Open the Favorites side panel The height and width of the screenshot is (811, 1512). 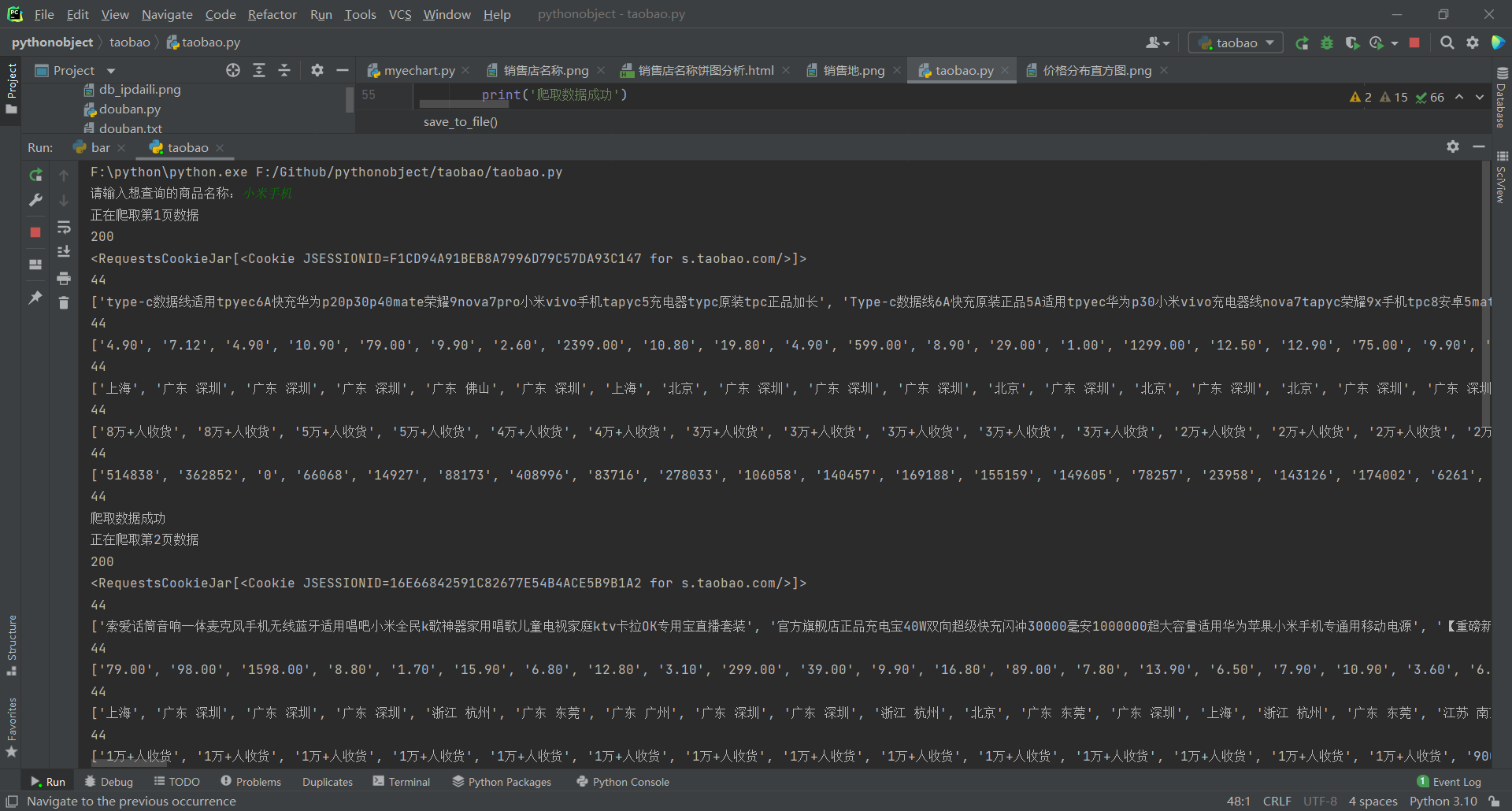[x=12, y=727]
